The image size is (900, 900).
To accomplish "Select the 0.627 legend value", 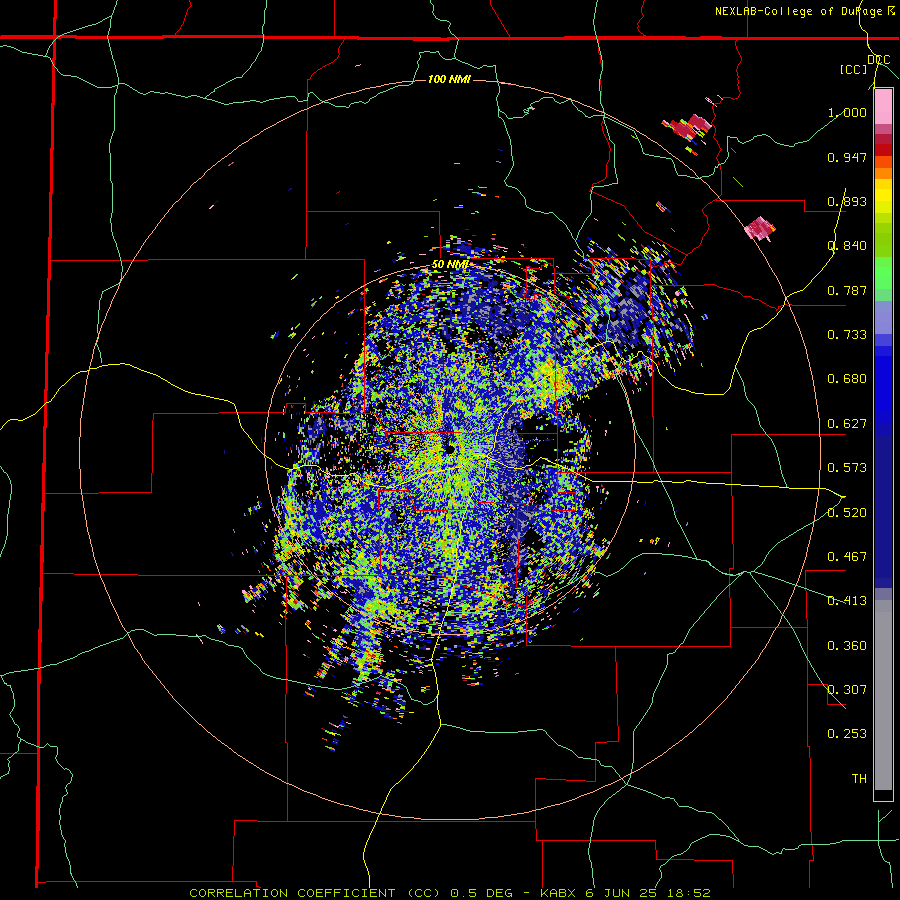I will 847,424.
